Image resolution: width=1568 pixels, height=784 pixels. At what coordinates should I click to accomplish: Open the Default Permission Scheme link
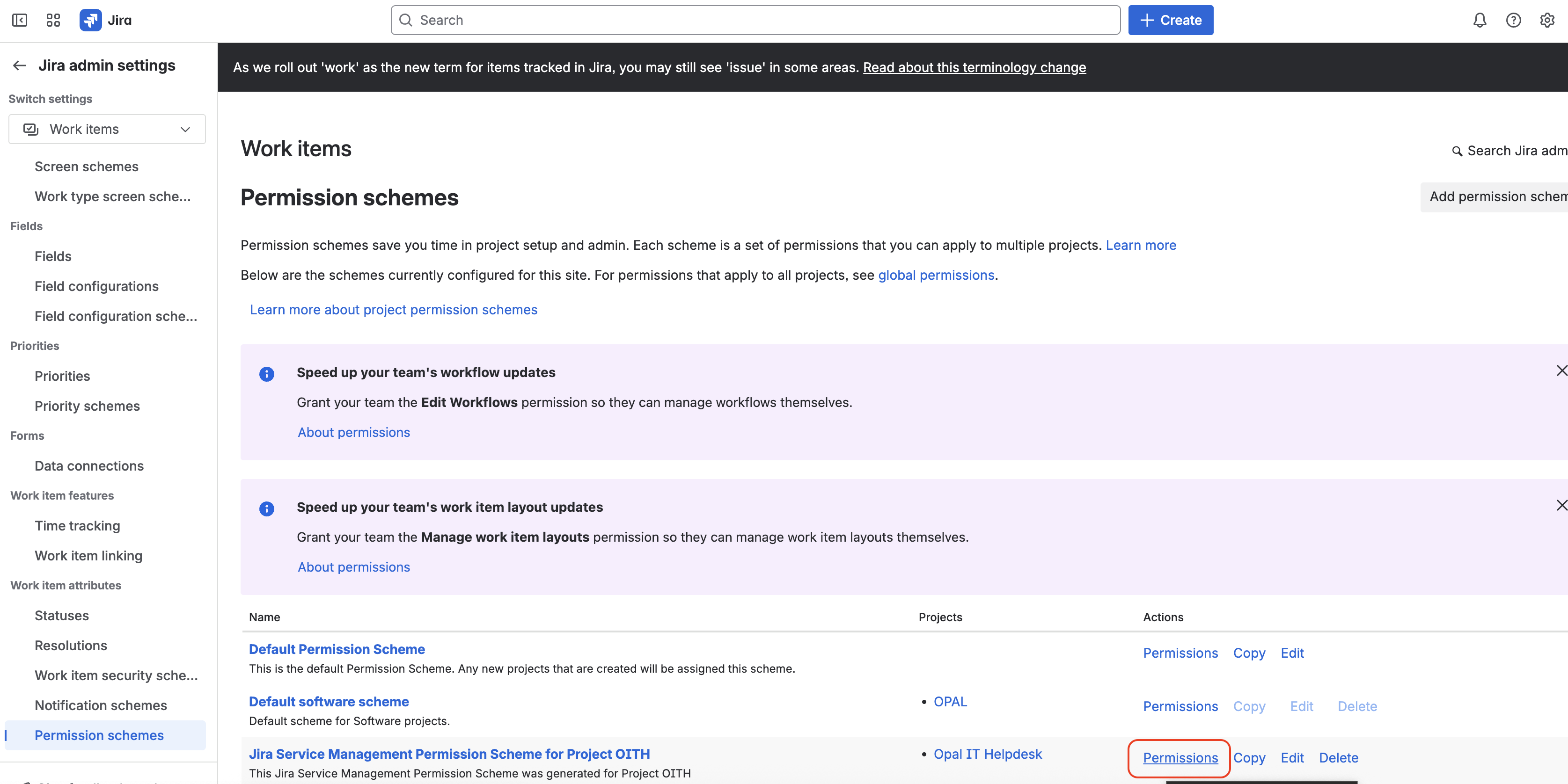click(x=337, y=649)
